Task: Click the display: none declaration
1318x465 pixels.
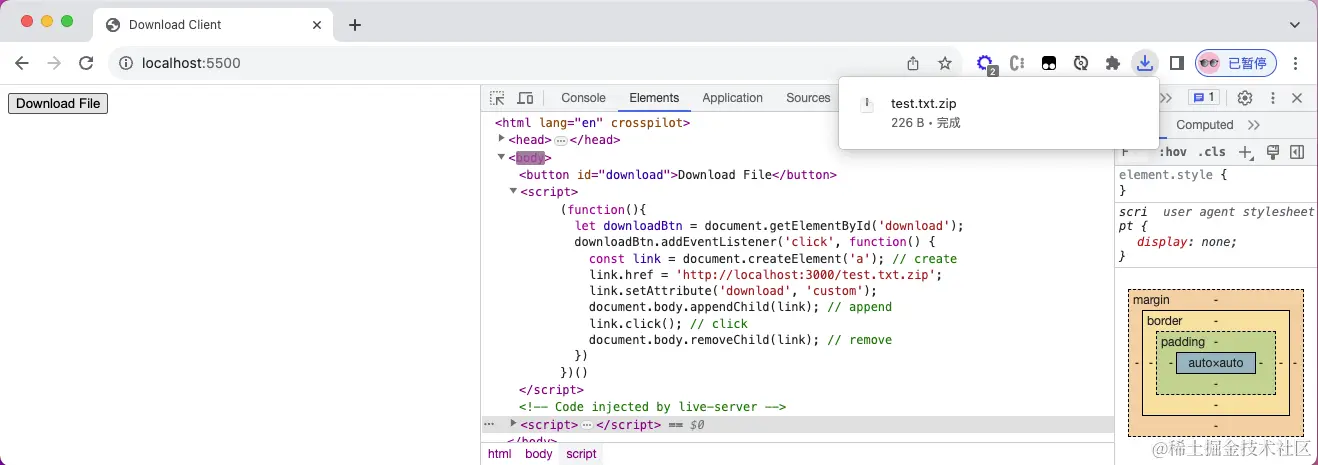Action: click(x=1186, y=242)
